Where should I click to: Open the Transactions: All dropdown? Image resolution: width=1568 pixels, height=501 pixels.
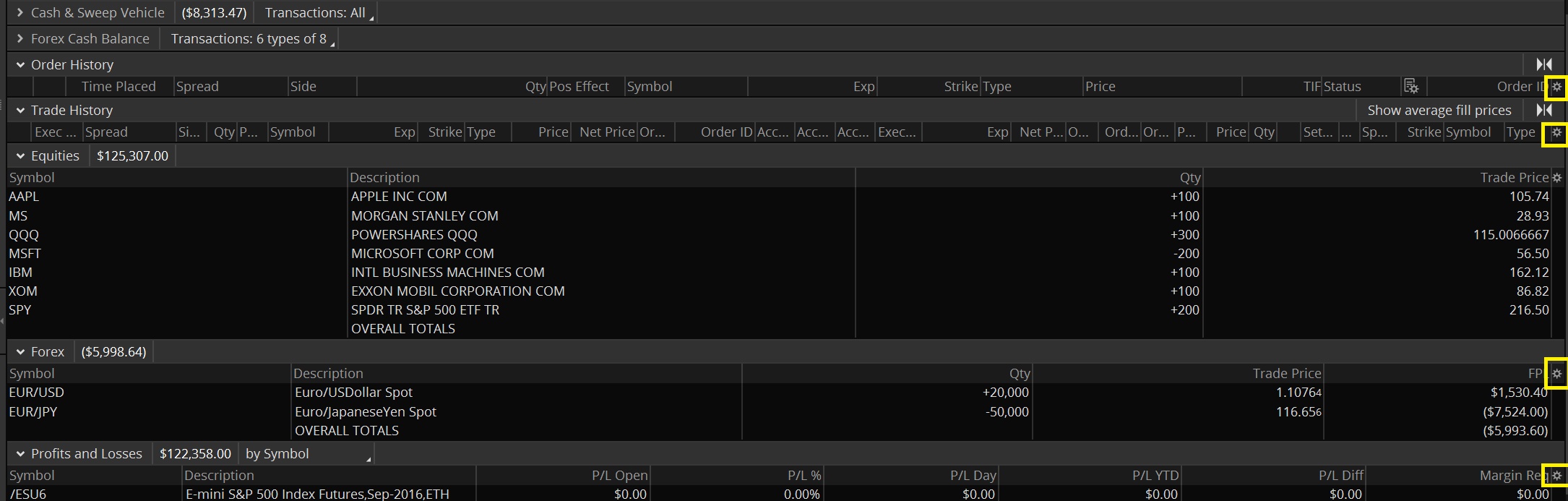click(x=316, y=12)
